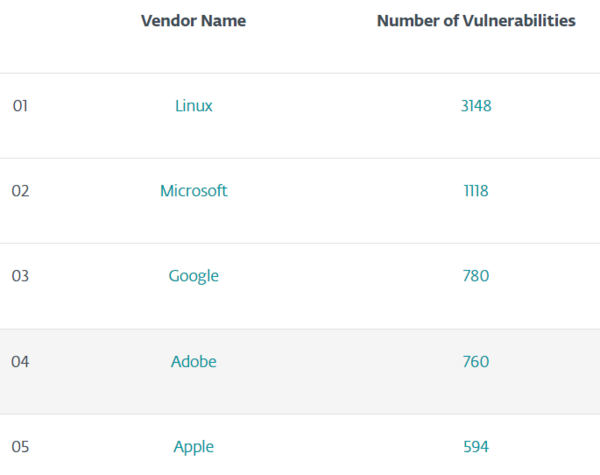Select rank number 02 cell

point(20,191)
